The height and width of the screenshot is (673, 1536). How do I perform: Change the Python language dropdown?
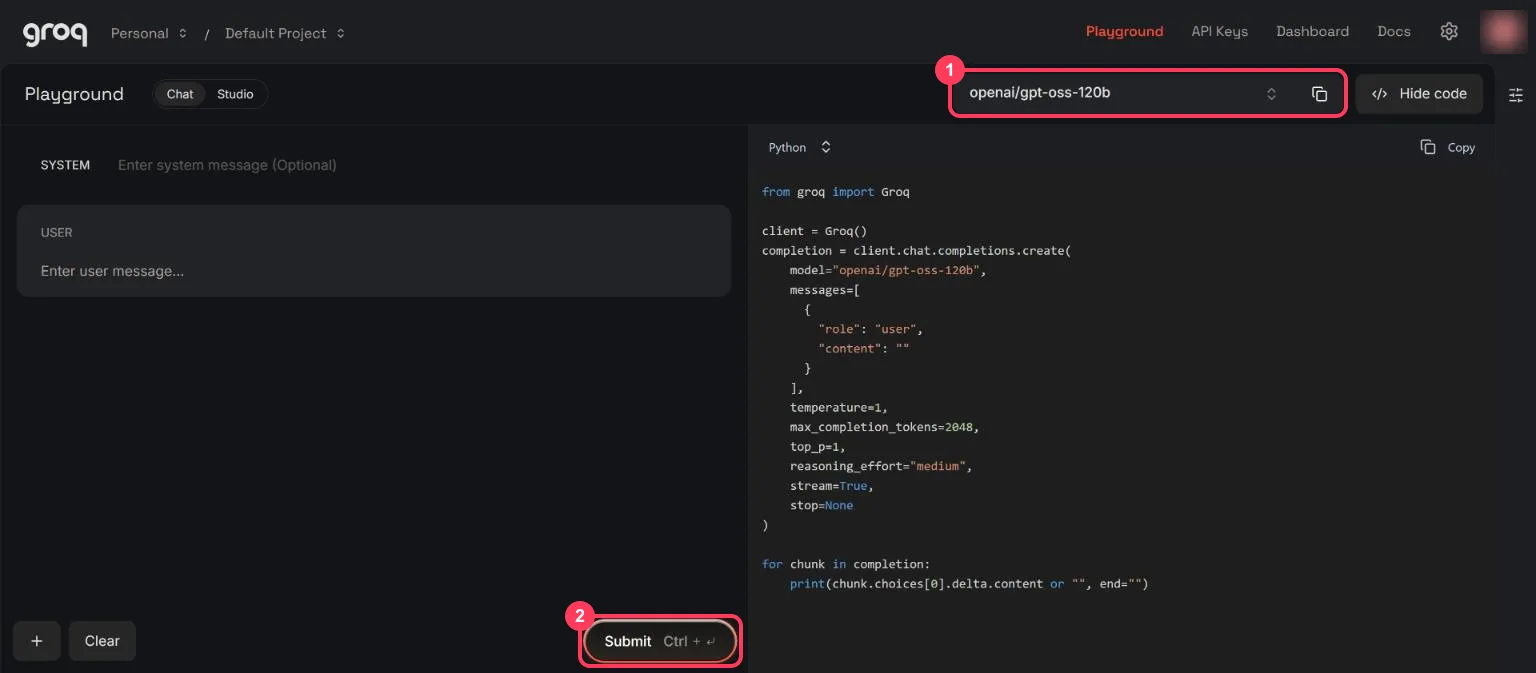(800, 147)
